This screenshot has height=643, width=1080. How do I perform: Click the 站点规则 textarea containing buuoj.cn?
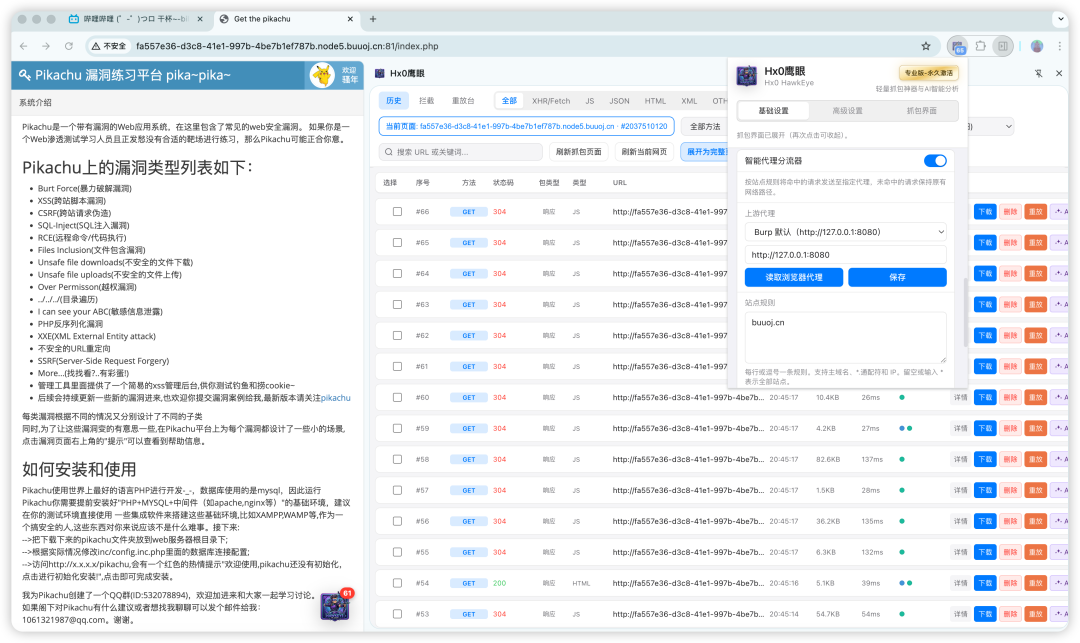(845, 337)
